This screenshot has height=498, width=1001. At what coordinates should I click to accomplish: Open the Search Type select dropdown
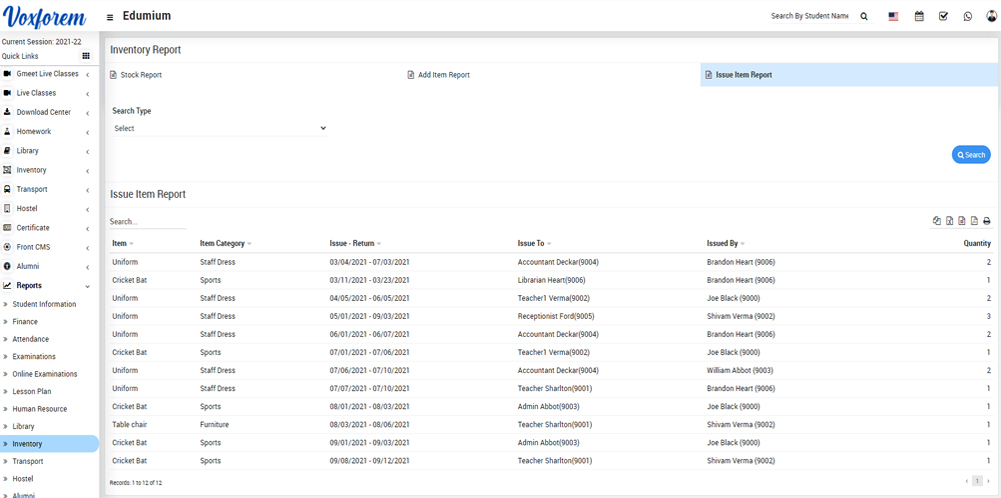point(219,128)
